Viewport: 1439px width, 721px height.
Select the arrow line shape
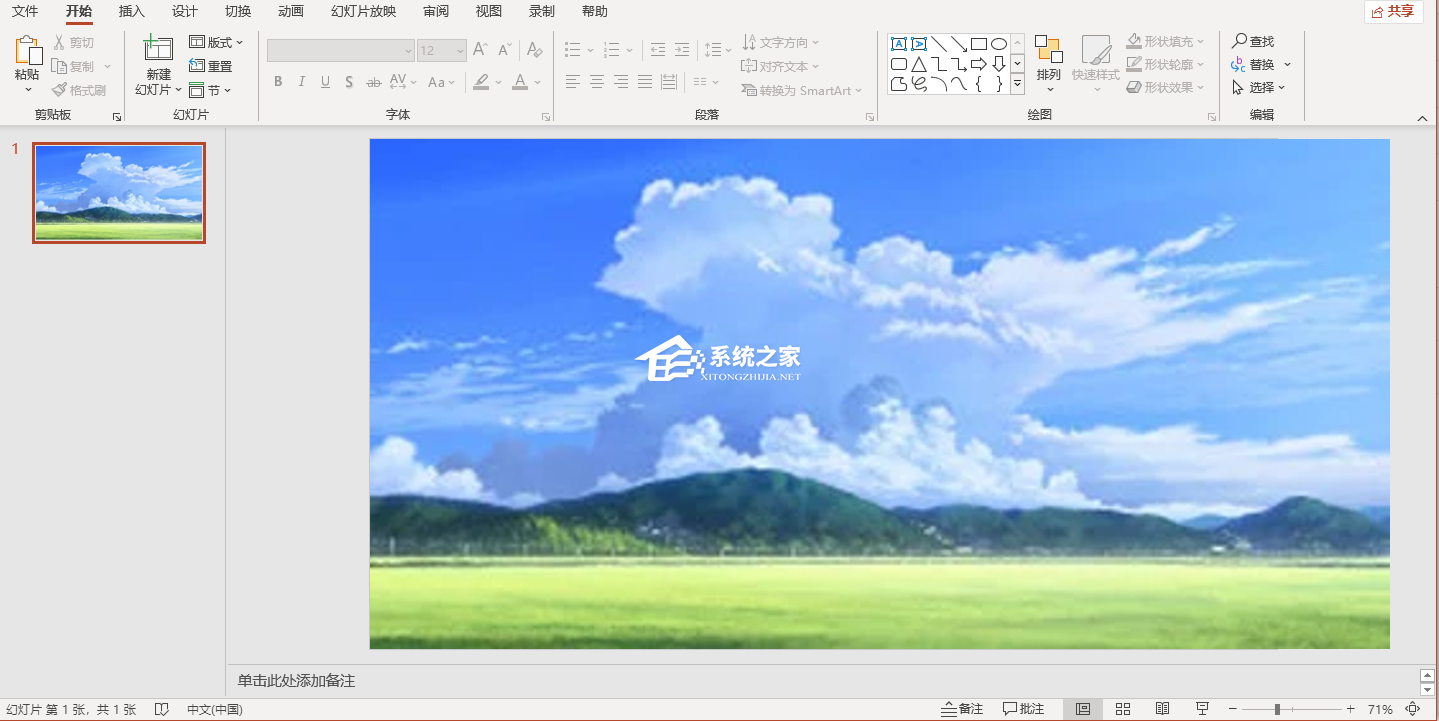(958, 44)
